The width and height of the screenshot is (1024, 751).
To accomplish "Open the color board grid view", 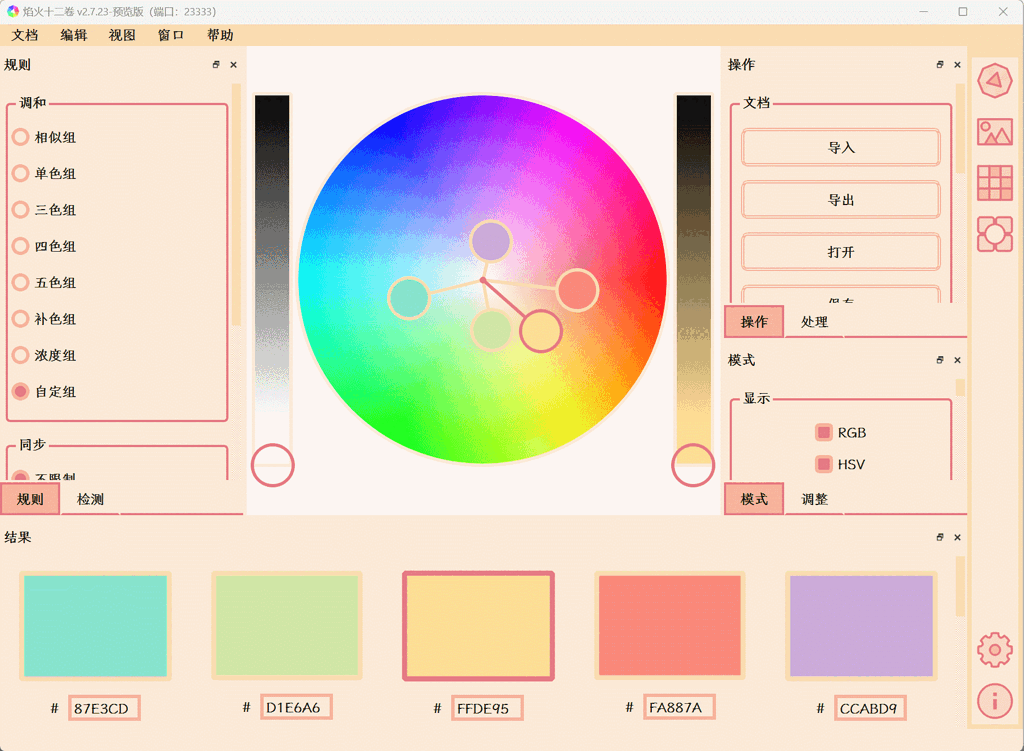I will (995, 182).
